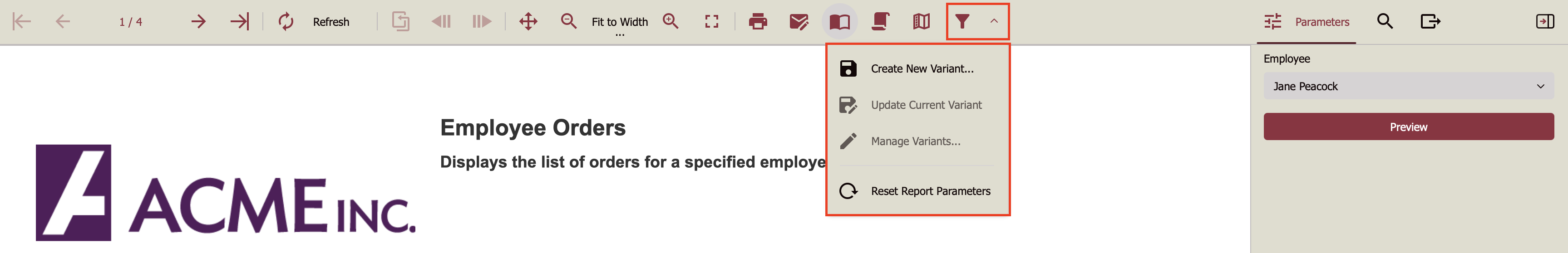Print the report
This screenshot has height=253, width=1568.
tap(758, 22)
